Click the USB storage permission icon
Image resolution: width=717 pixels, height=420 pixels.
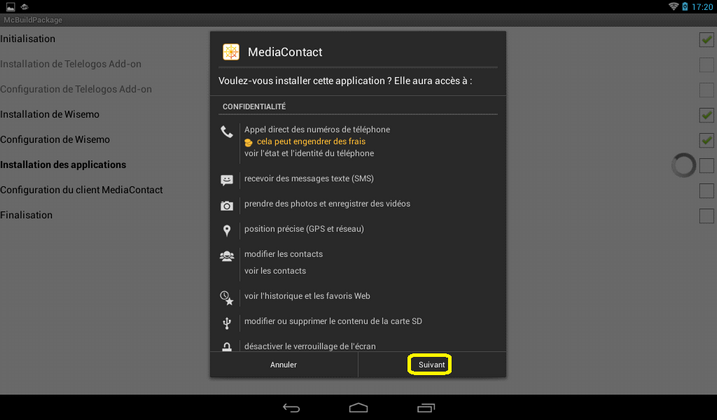227,323
